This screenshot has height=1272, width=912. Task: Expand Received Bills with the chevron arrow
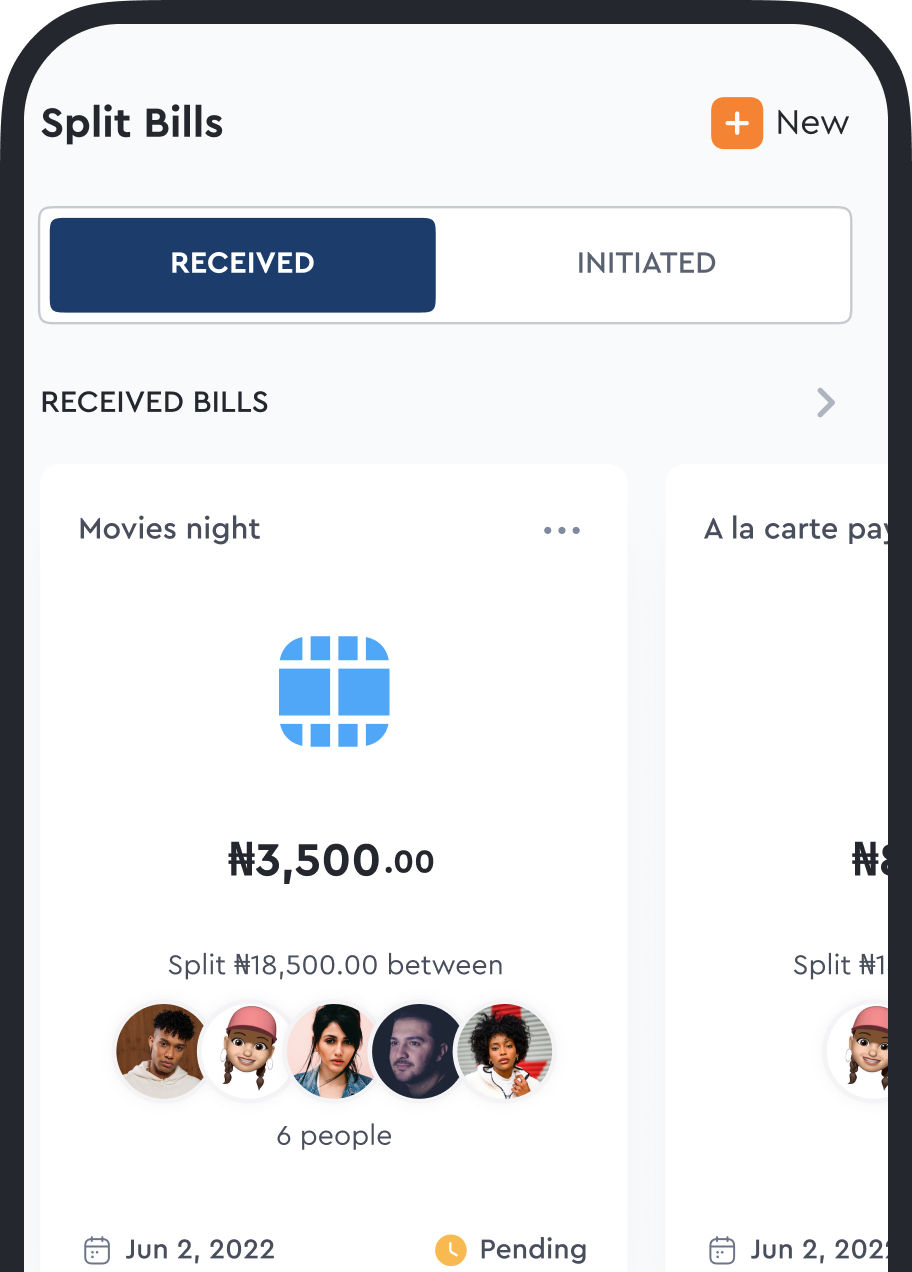pyautogui.click(x=825, y=402)
